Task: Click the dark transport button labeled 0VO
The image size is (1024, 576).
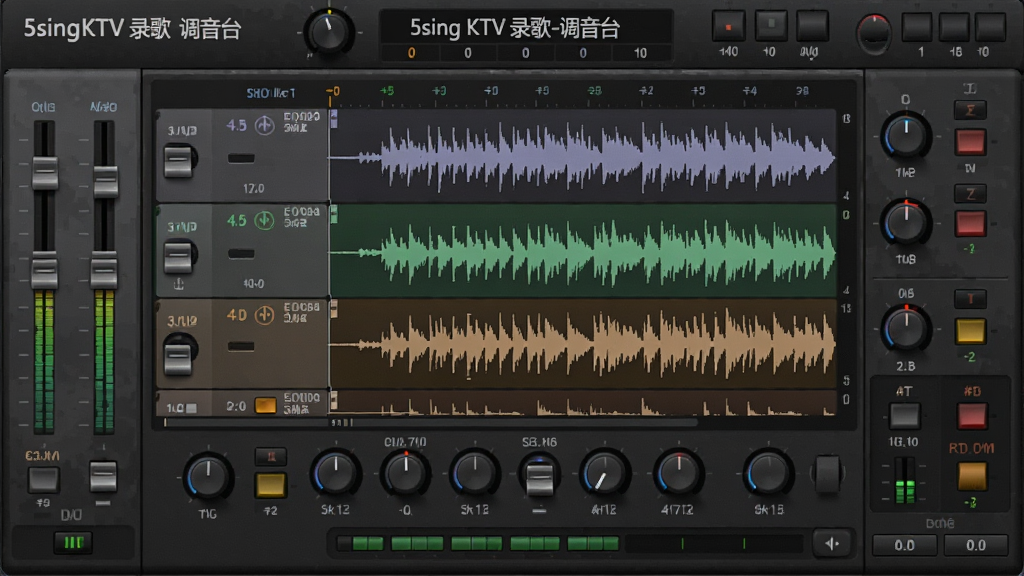Action: 812,25
